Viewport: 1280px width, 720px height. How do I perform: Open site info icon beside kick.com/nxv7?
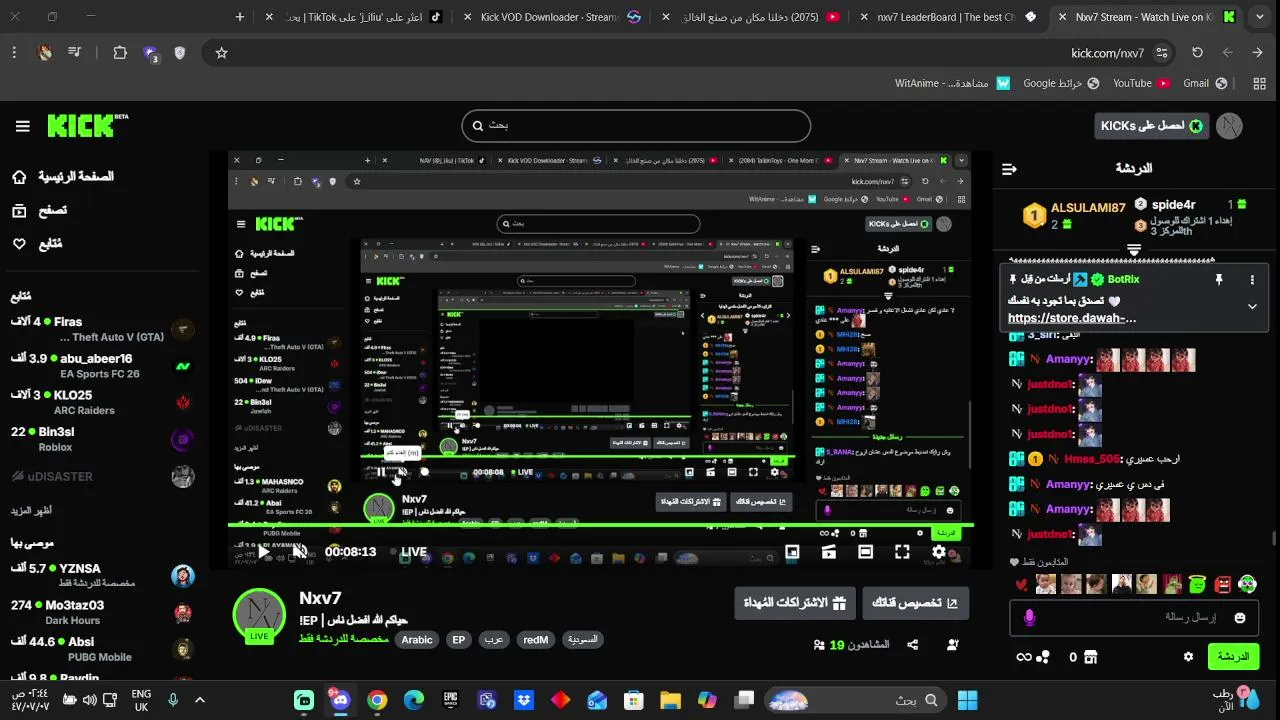tap(1161, 53)
